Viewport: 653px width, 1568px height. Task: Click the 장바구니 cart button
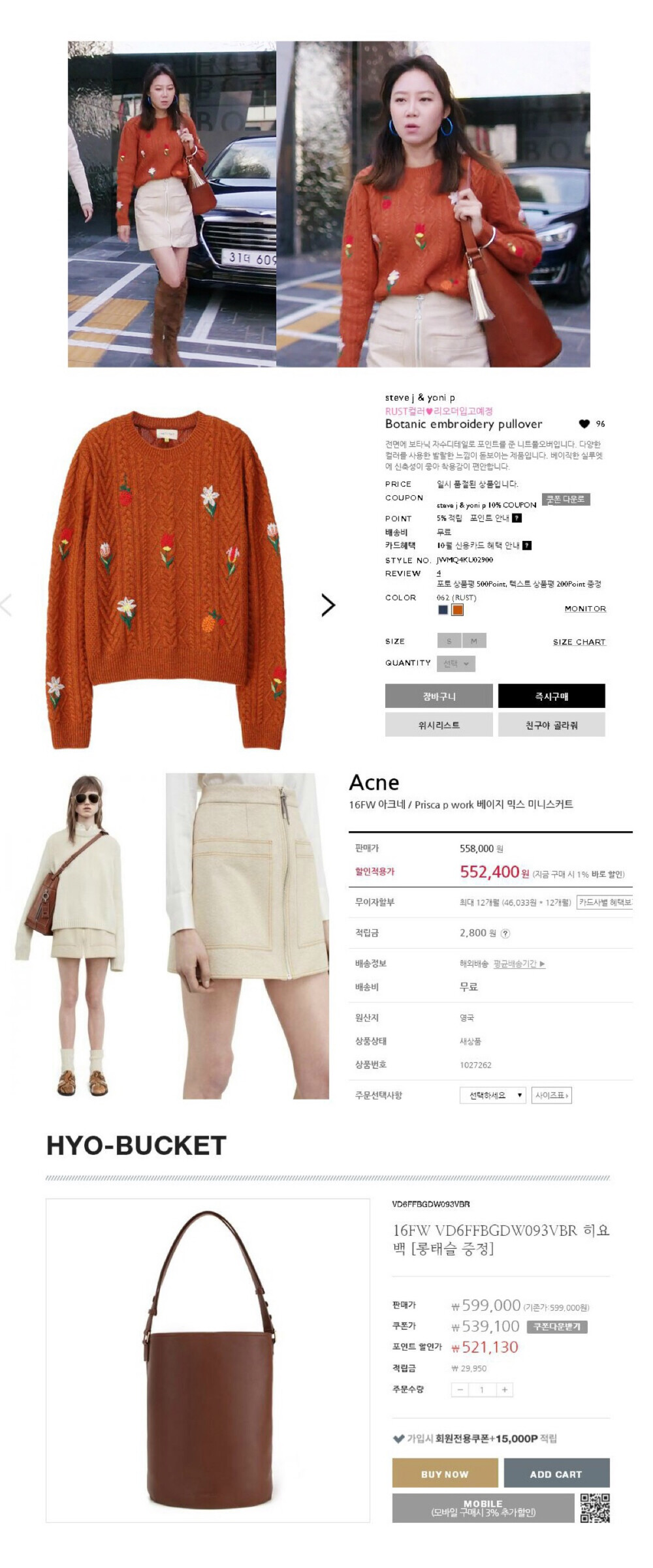pos(439,696)
